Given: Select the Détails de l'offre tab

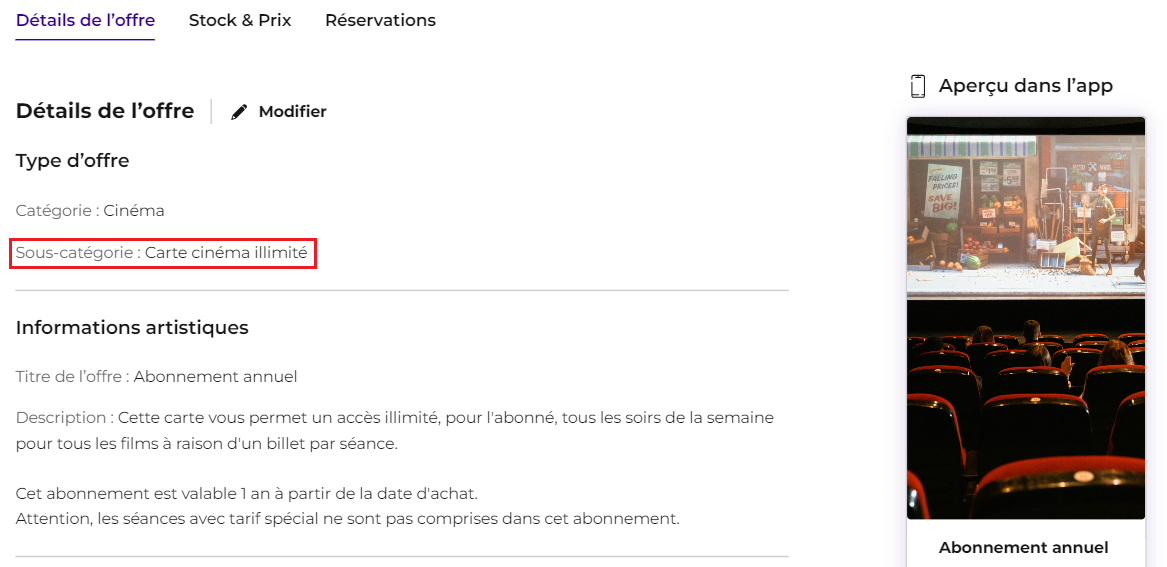Looking at the screenshot, I should pos(85,20).
